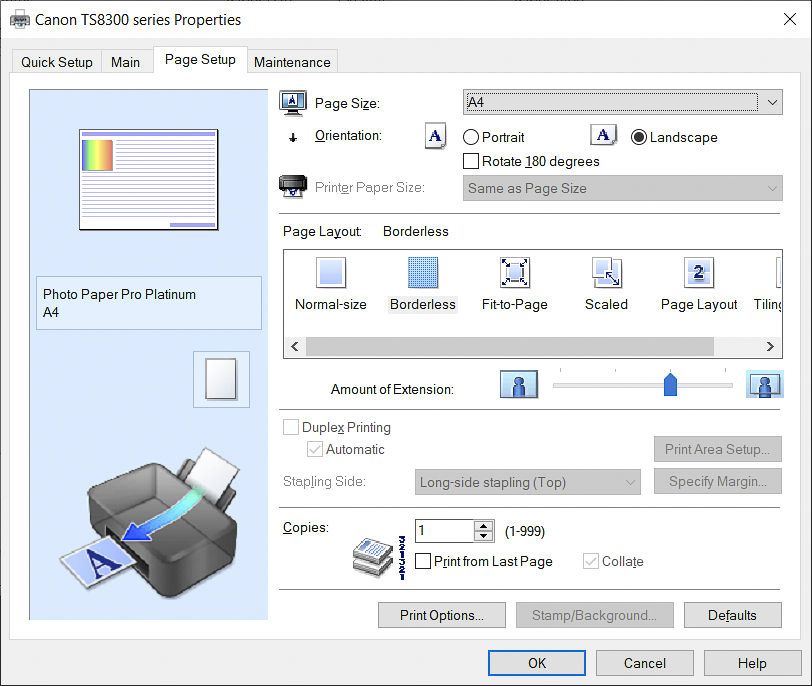Restore settings with Defaults button
Screen dimensions: 812x686
click(x=732, y=615)
